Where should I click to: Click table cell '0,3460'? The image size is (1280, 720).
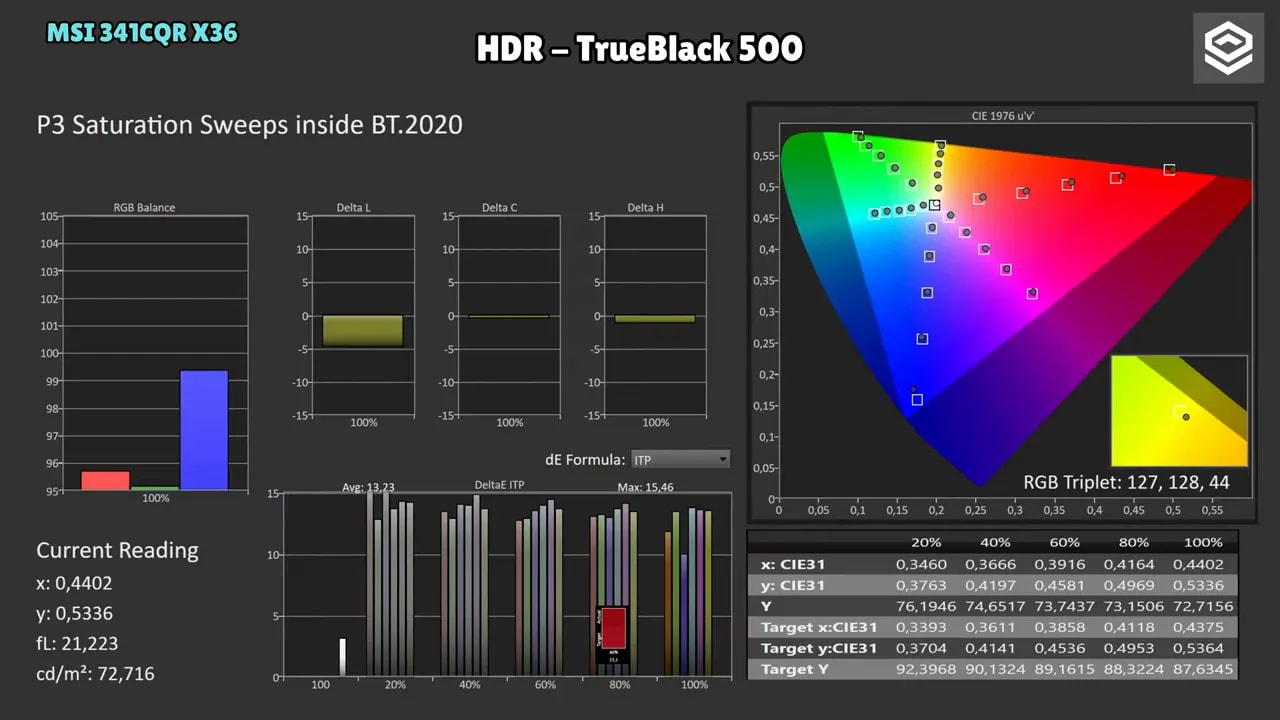(920, 564)
